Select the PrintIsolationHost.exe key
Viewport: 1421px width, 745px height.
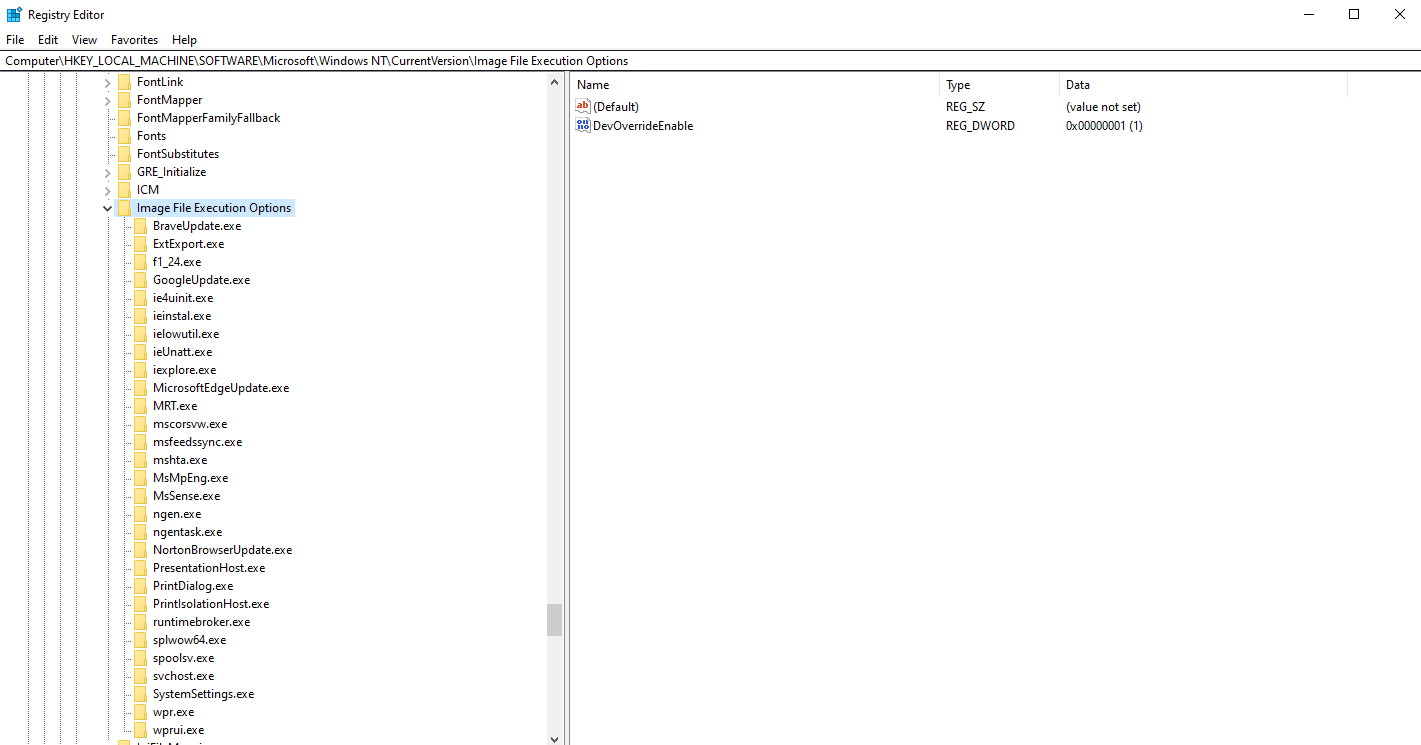[211, 604]
